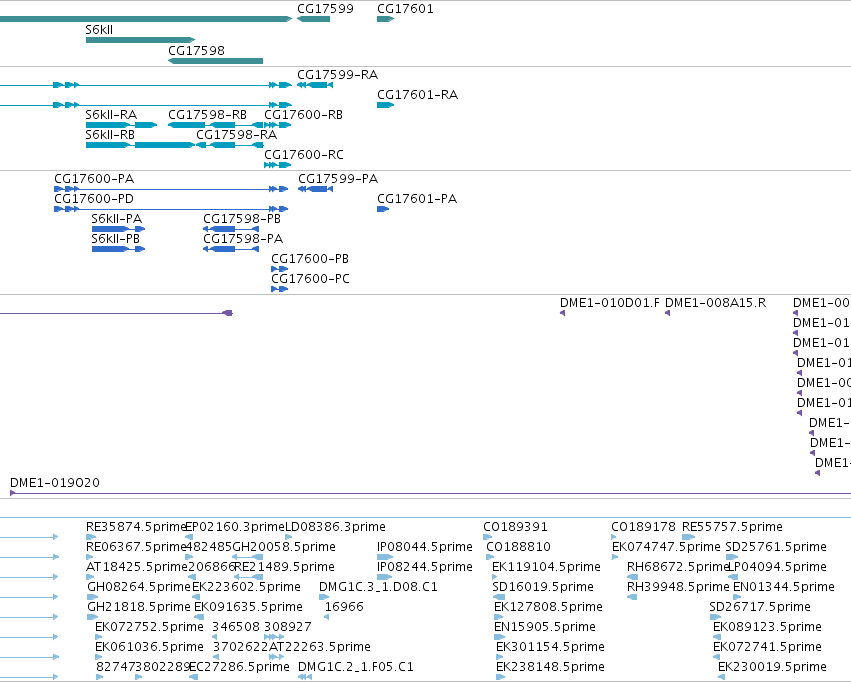Select the CG17598-PB protein label
The height and width of the screenshot is (682, 851).
point(242,219)
